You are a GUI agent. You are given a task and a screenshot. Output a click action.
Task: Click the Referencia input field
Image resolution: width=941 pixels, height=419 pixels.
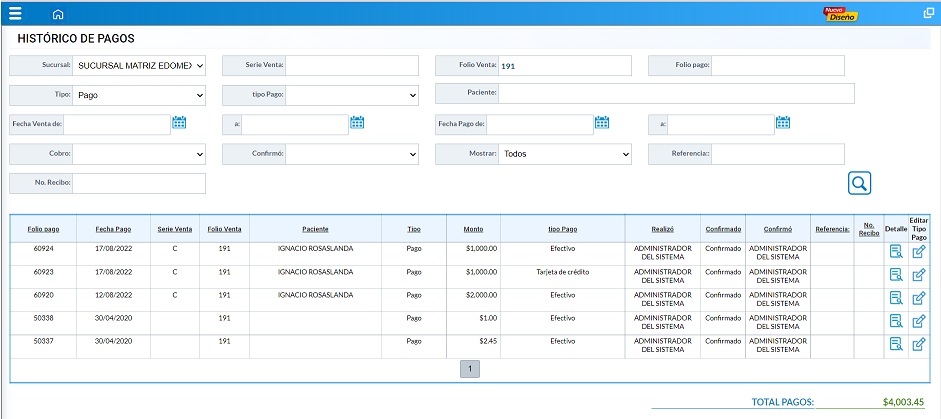[x=778, y=154]
